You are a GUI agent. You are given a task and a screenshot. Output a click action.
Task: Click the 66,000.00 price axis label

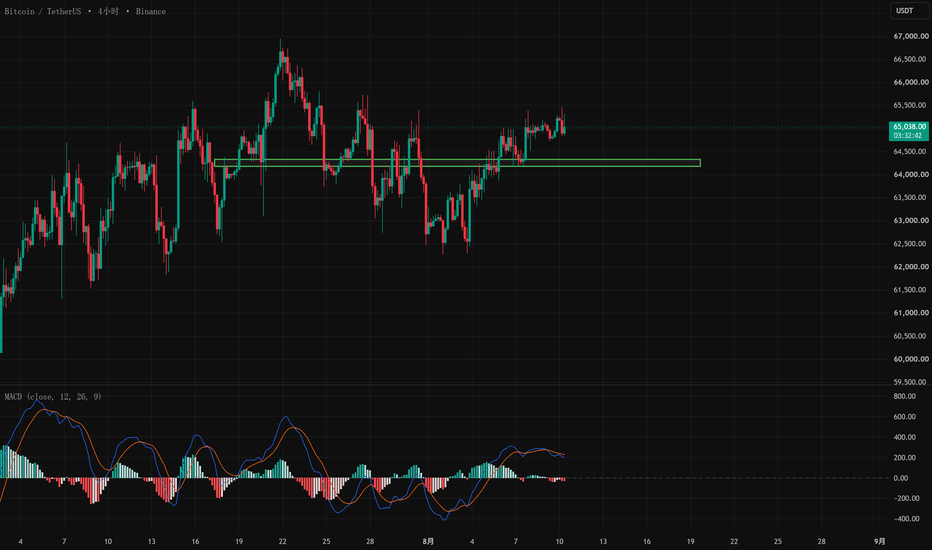[910, 82]
